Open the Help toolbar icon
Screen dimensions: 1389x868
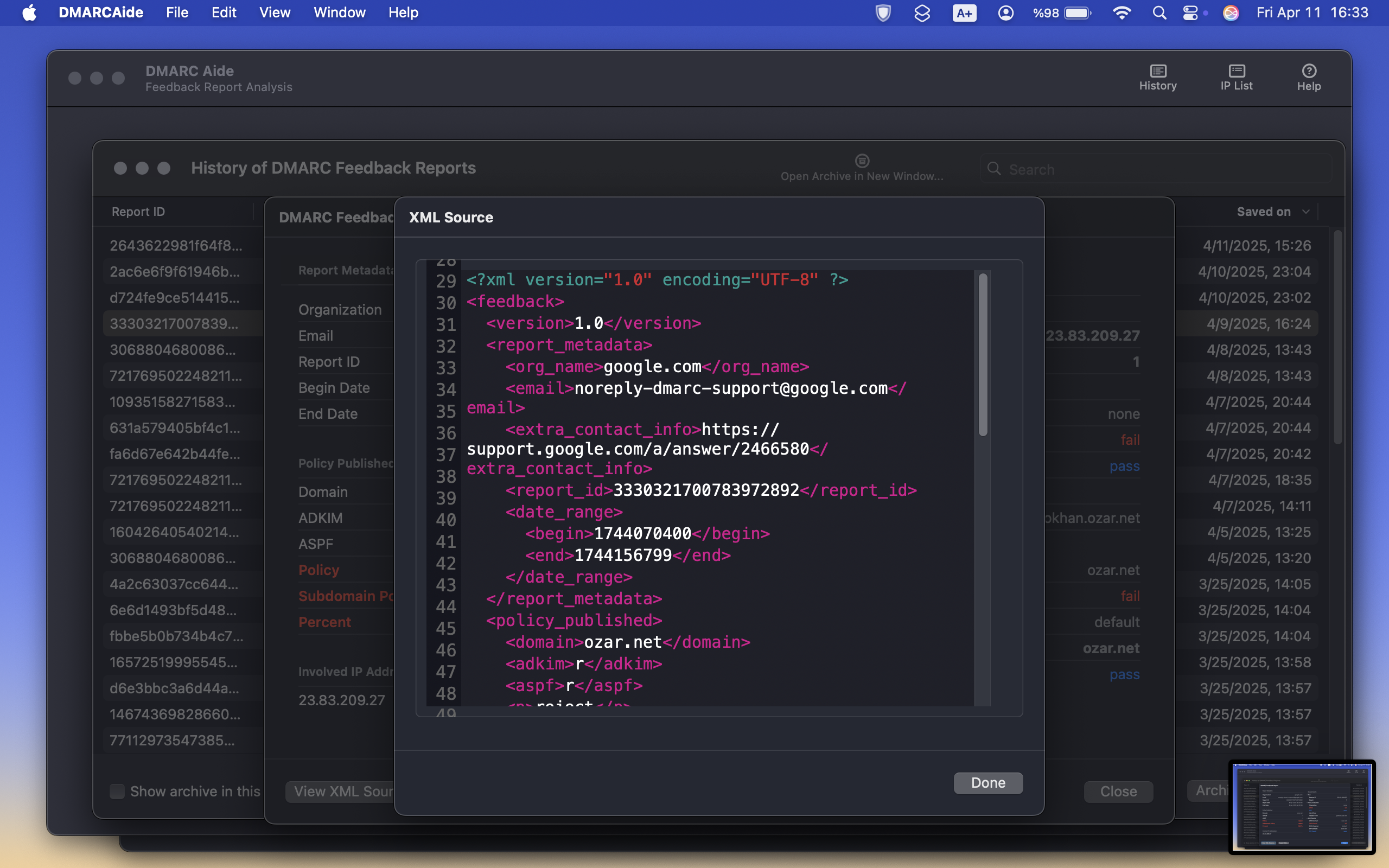point(1309,78)
